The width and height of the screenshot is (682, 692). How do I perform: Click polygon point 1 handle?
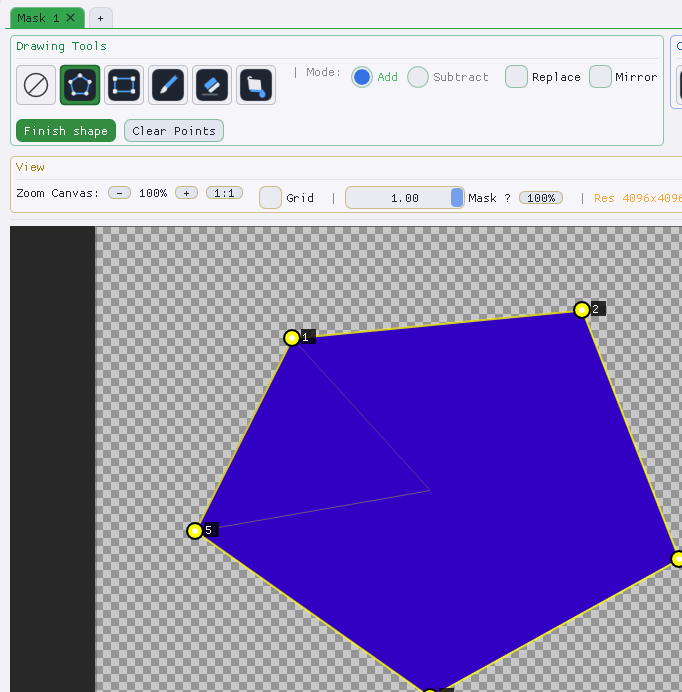click(x=292, y=338)
